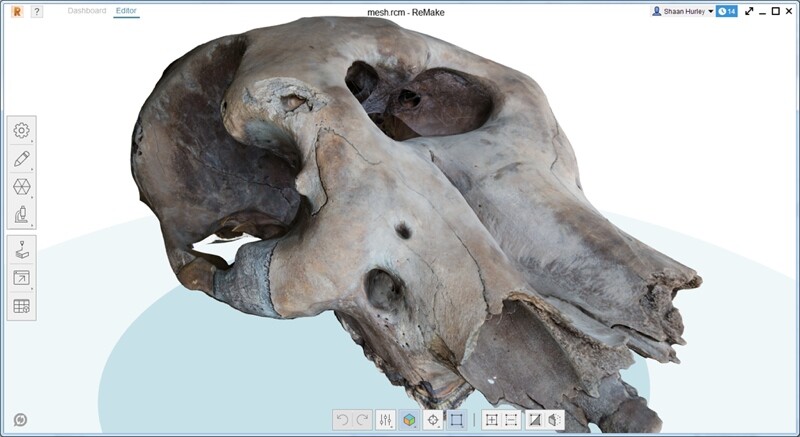Toggle the isolate half-cube view button
This screenshot has width=800, height=437.
(x=555, y=421)
